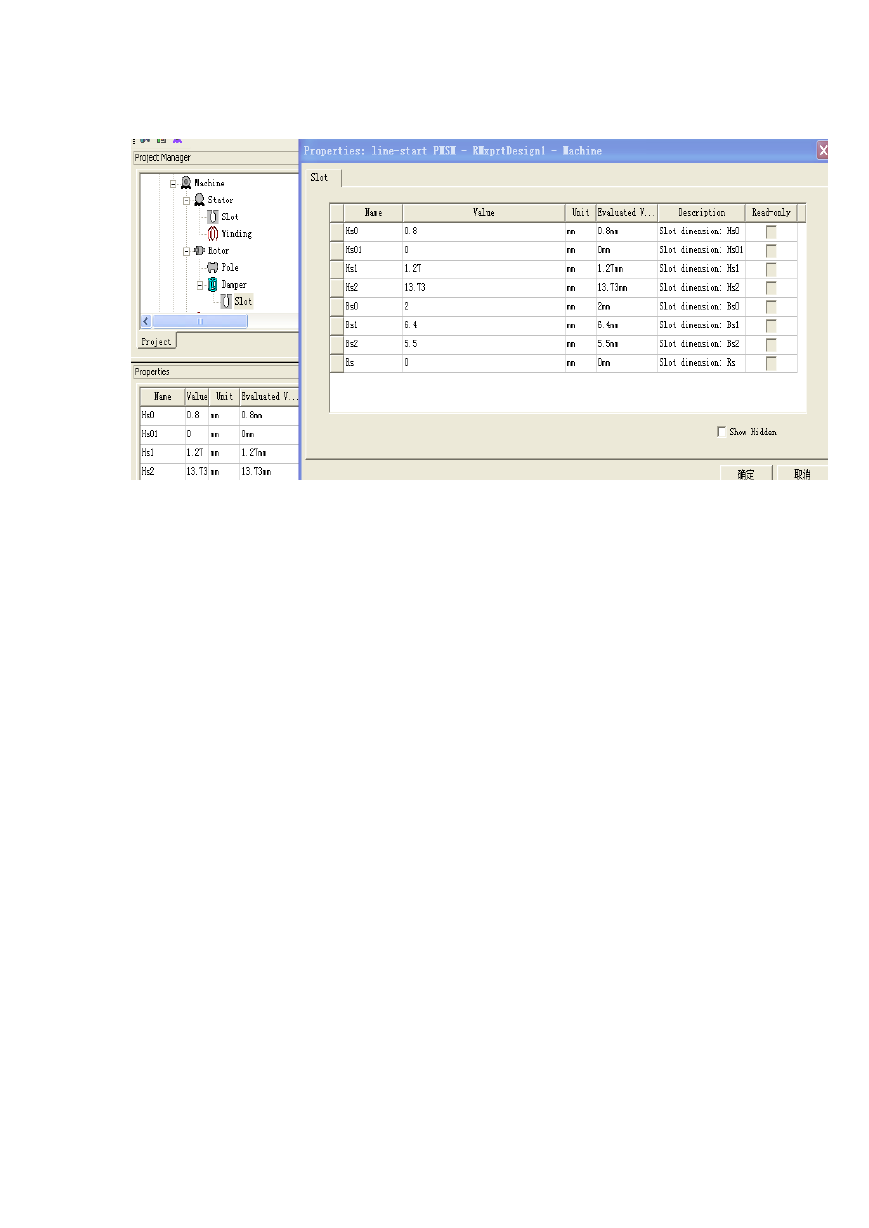
Task: Edit the Bs1 value field 6.4
Action: tap(484, 326)
